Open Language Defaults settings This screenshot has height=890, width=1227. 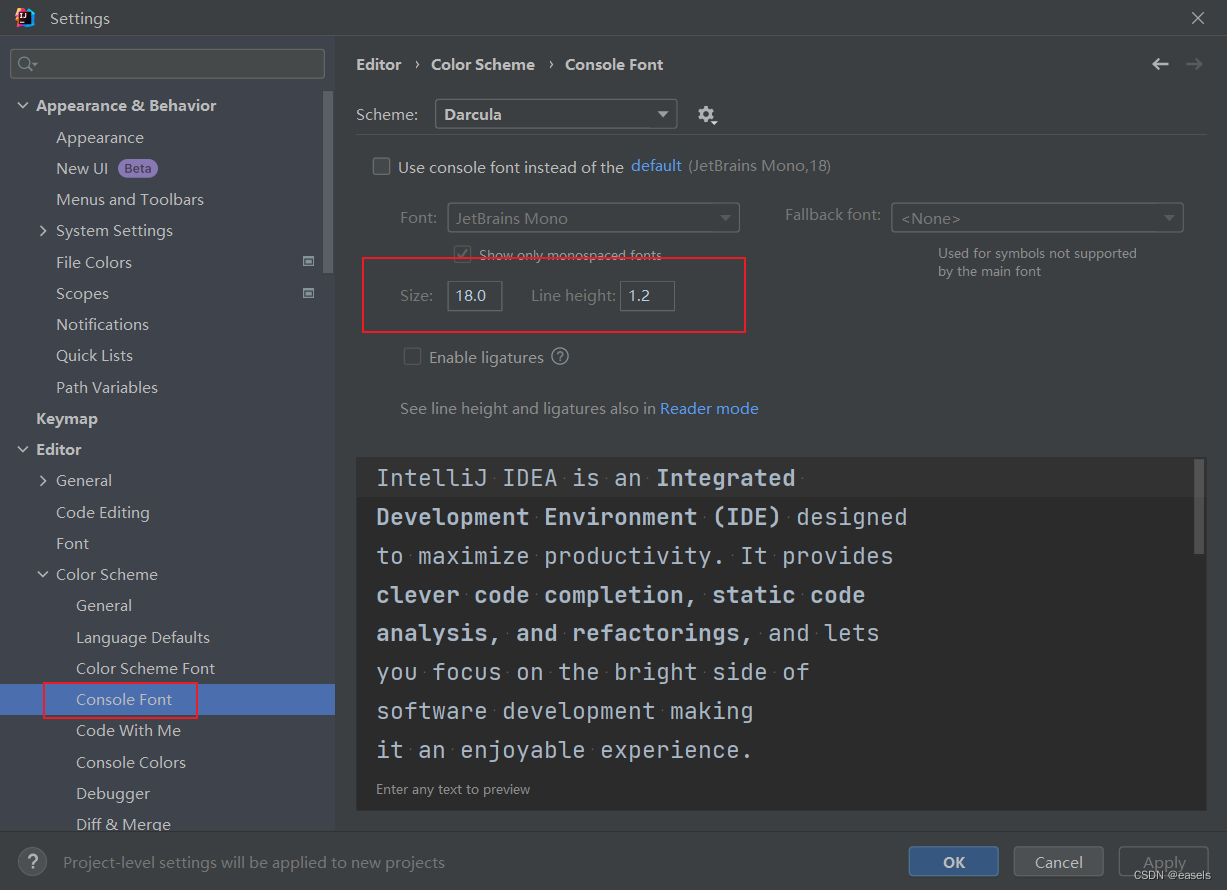[x=143, y=637]
